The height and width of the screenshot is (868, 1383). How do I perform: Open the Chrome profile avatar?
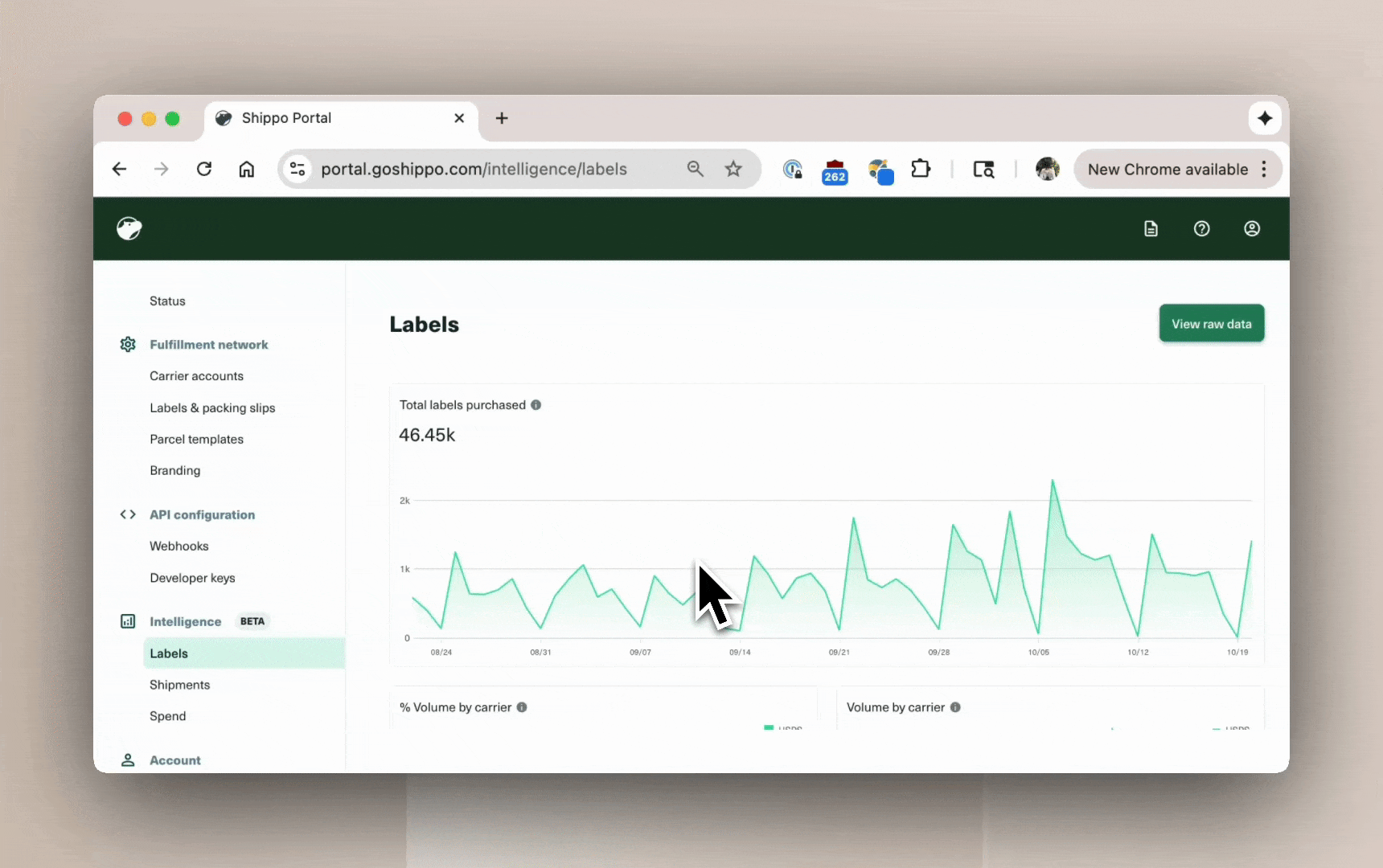1047,169
